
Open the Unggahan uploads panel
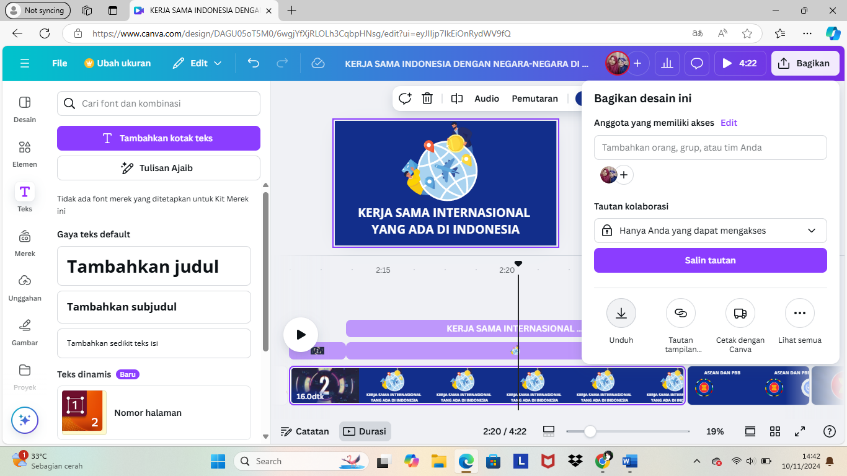[25, 285]
